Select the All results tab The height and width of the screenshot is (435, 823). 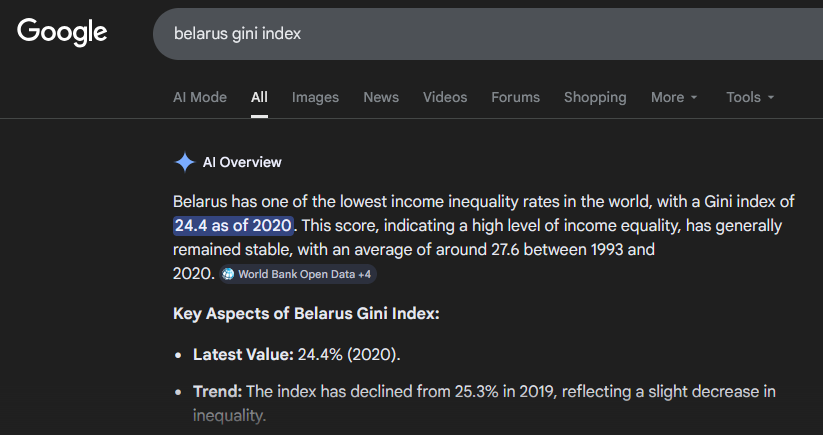click(259, 97)
